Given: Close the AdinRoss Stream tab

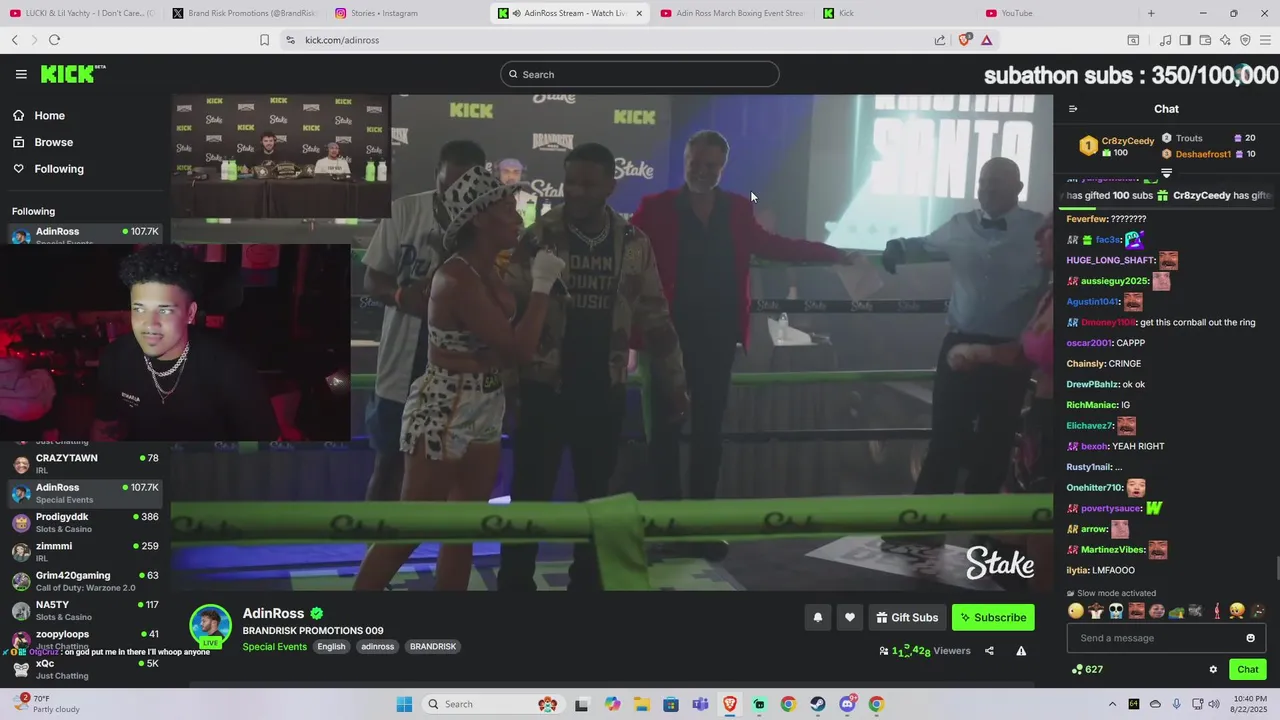Looking at the screenshot, I should coord(638,13).
